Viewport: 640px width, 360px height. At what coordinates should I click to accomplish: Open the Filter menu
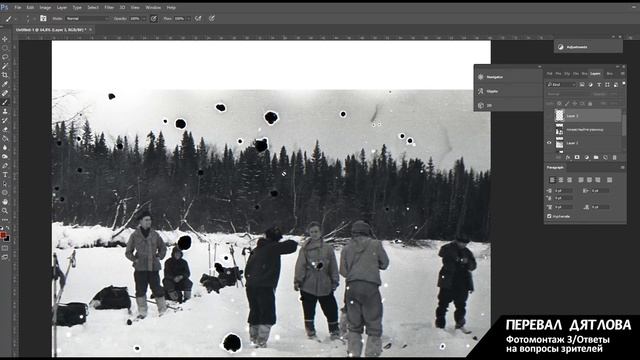109,7
